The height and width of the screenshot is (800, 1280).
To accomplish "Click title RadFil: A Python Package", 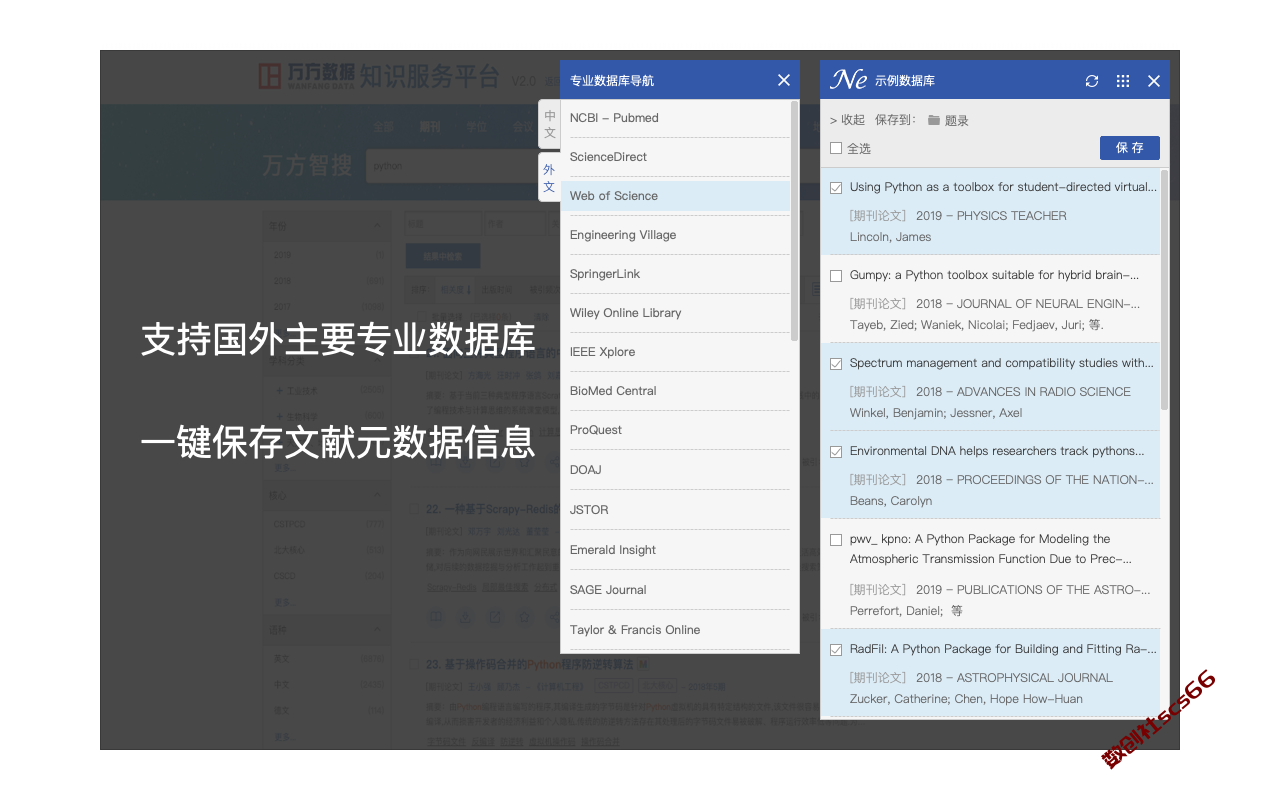I will (x=1003, y=649).
